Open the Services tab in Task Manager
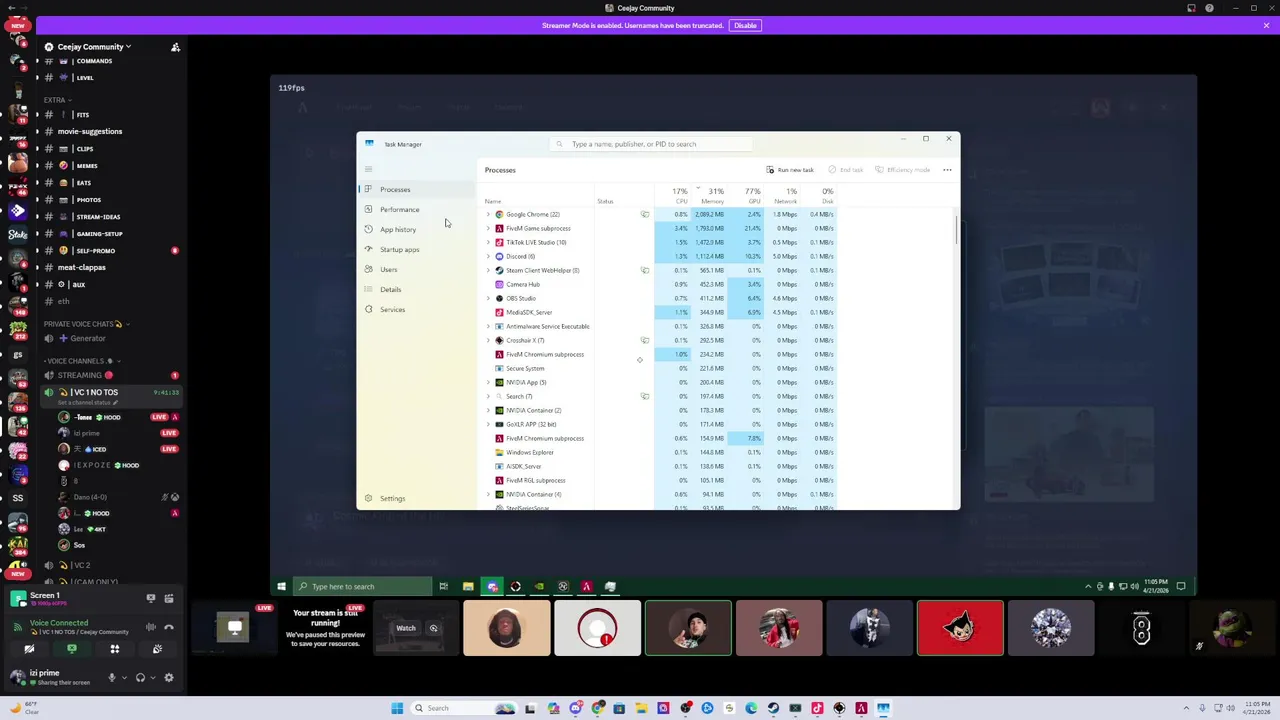The image size is (1280, 720). click(x=415, y=309)
